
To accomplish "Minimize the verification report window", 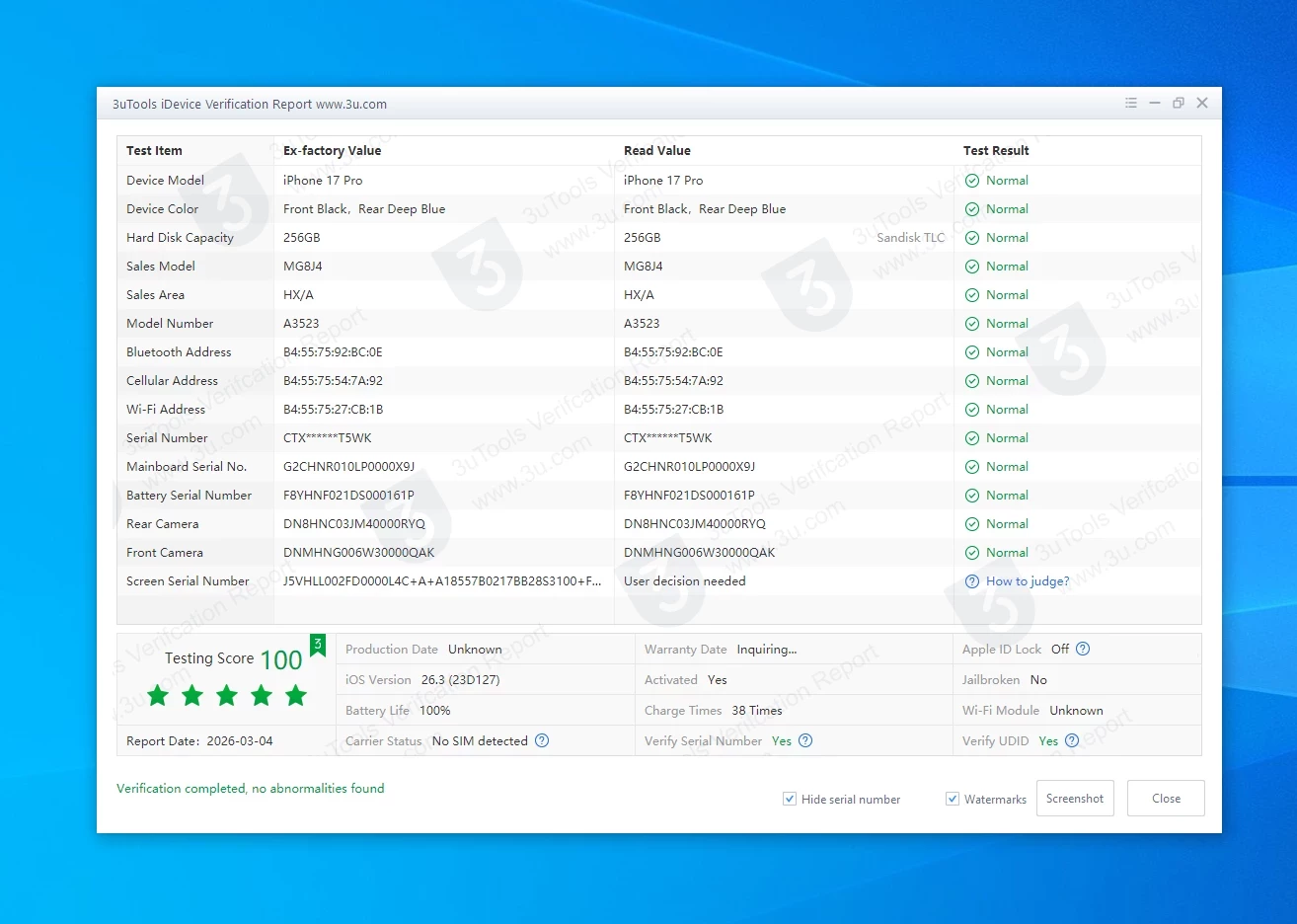I will pyautogui.click(x=1155, y=103).
